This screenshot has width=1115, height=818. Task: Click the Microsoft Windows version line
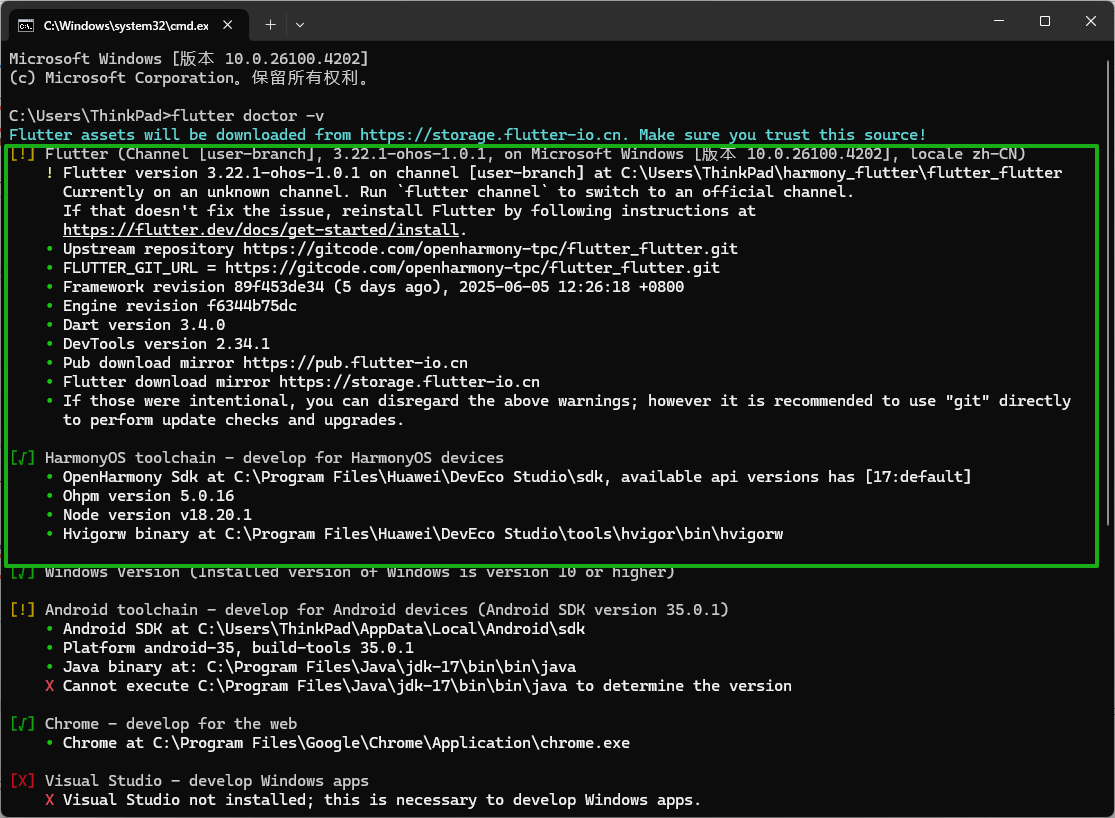(x=188, y=59)
